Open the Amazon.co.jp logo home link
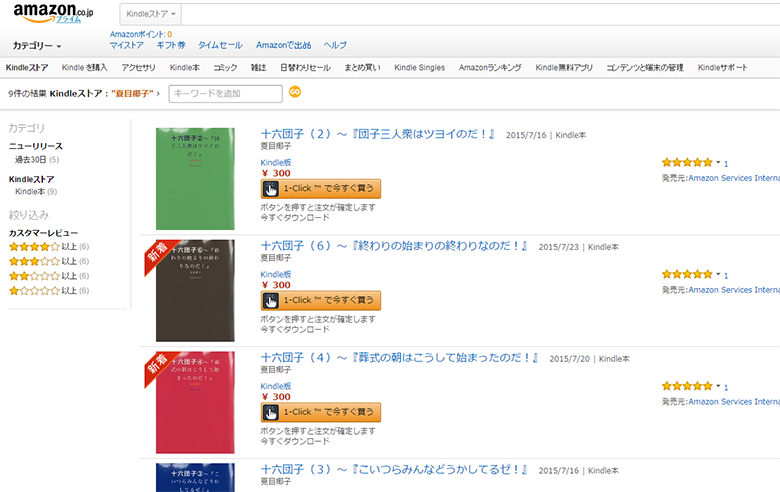780x492 pixels. point(53,13)
